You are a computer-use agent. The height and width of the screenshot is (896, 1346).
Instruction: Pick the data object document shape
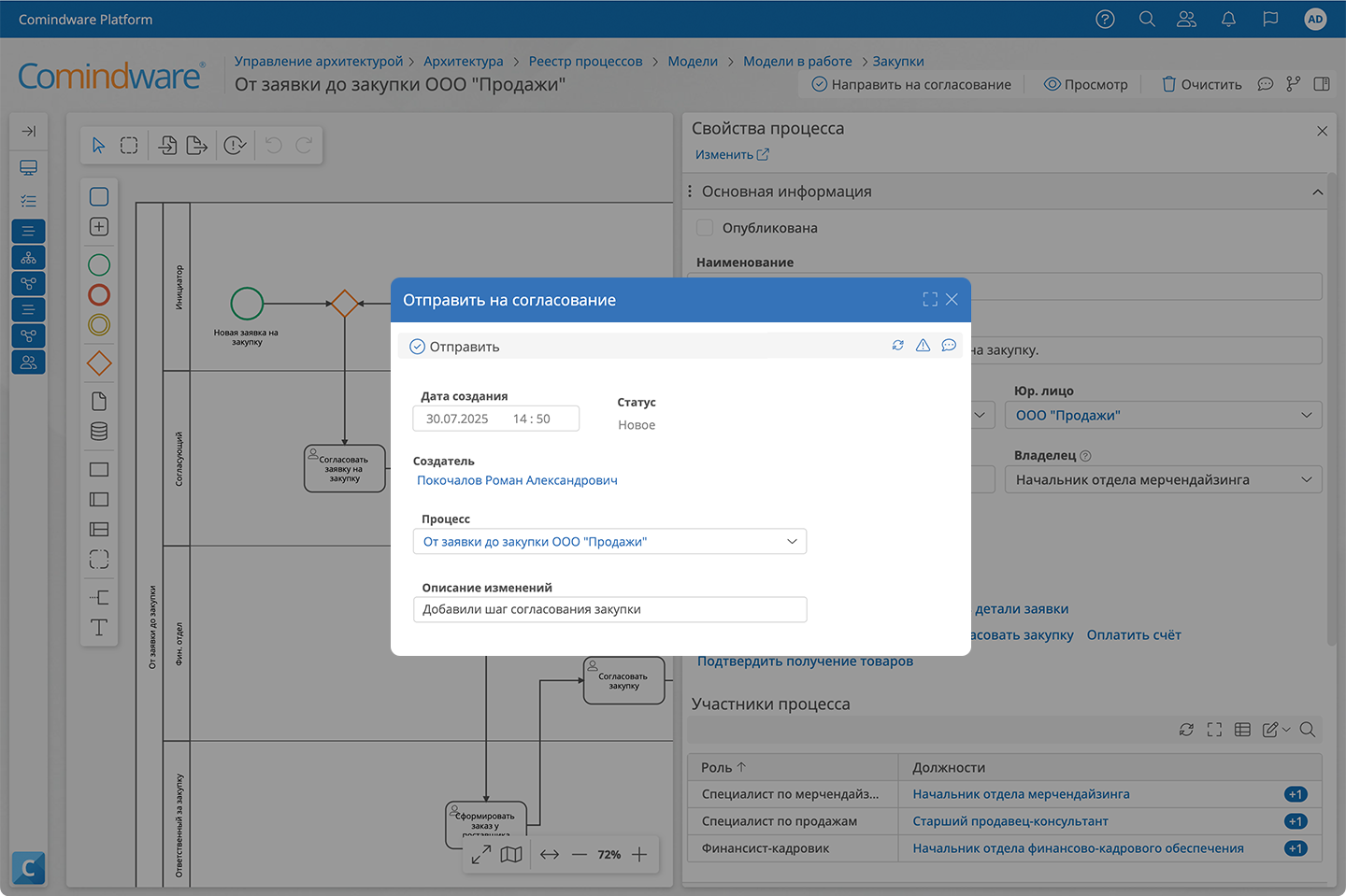pyautogui.click(x=99, y=402)
